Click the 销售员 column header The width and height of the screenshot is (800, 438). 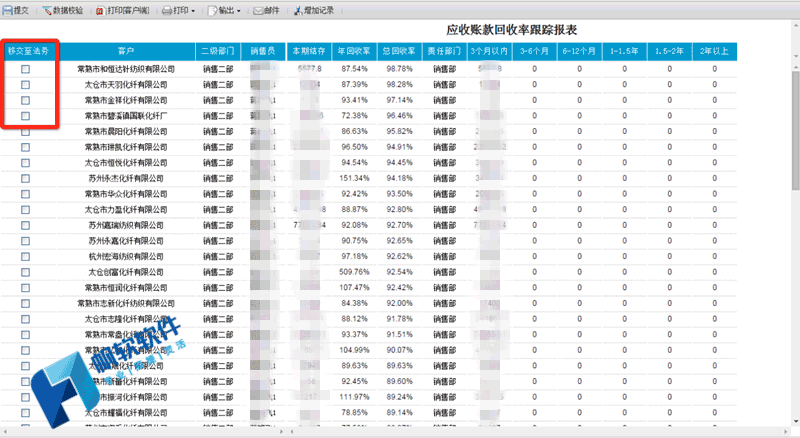click(263, 51)
